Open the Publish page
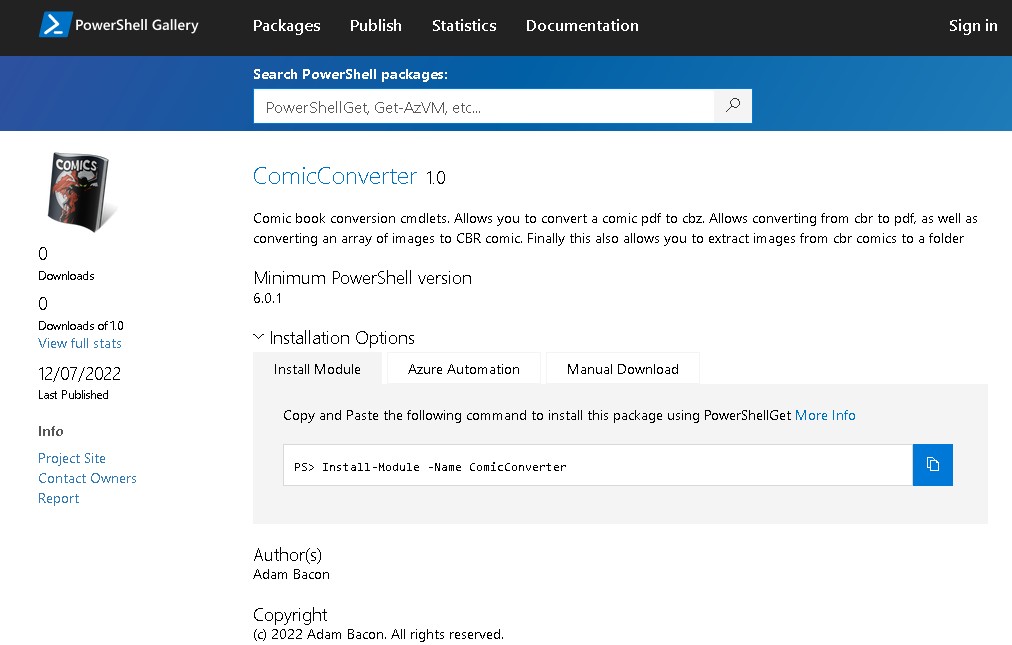 pos(376,26)
